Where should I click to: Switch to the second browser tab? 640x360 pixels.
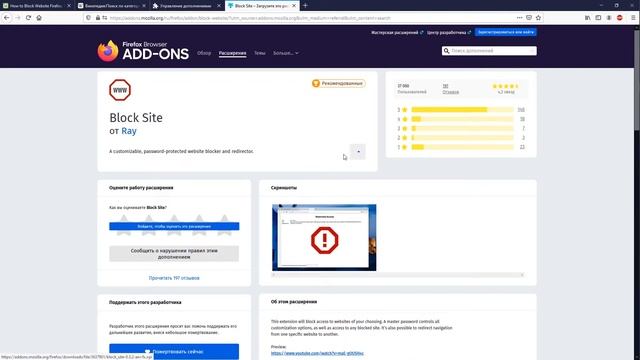point(111,6)
